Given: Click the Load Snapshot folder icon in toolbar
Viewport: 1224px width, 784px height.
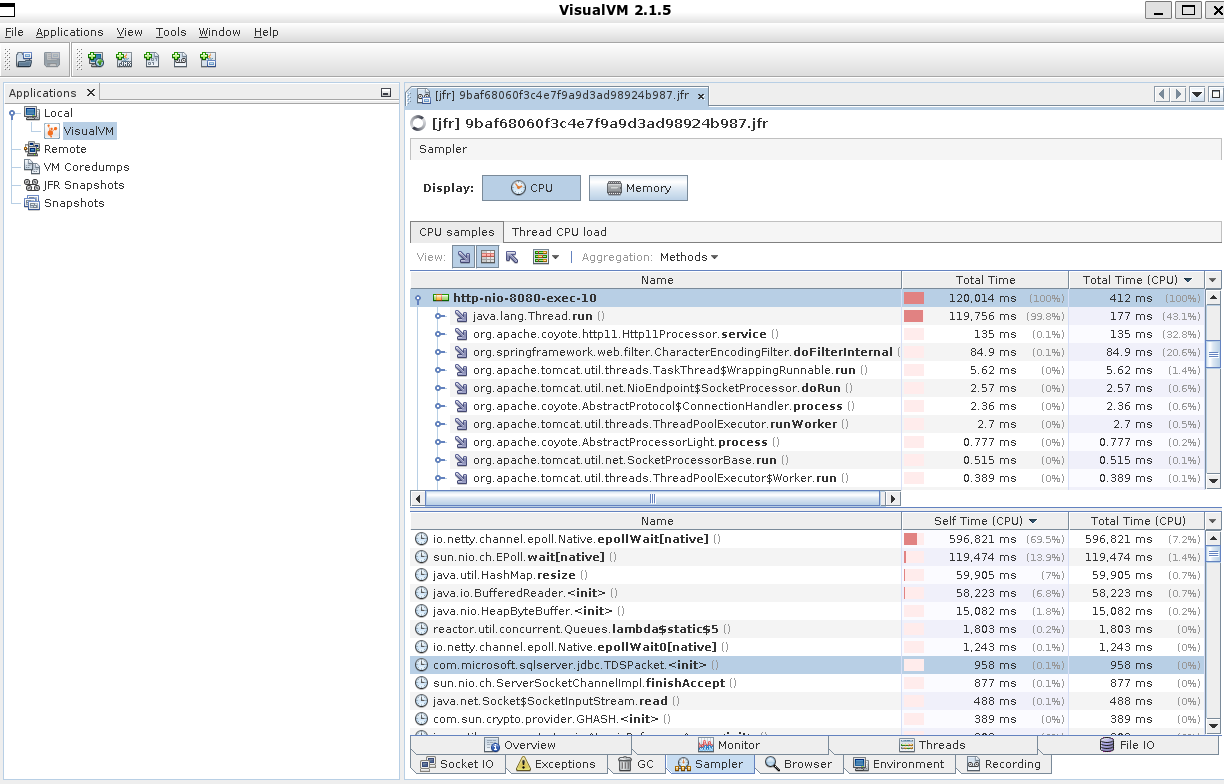Looking at the screenshot, I should coord(24,60).
